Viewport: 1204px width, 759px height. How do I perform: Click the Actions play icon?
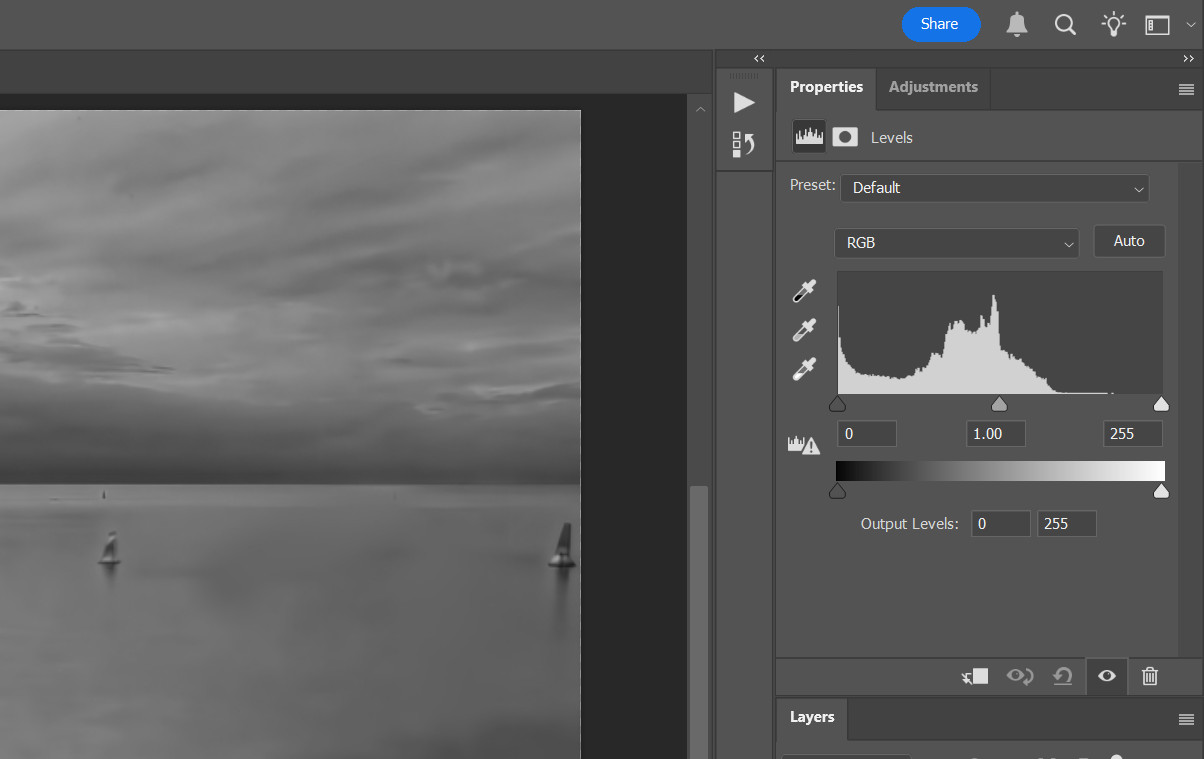(743, 102)
